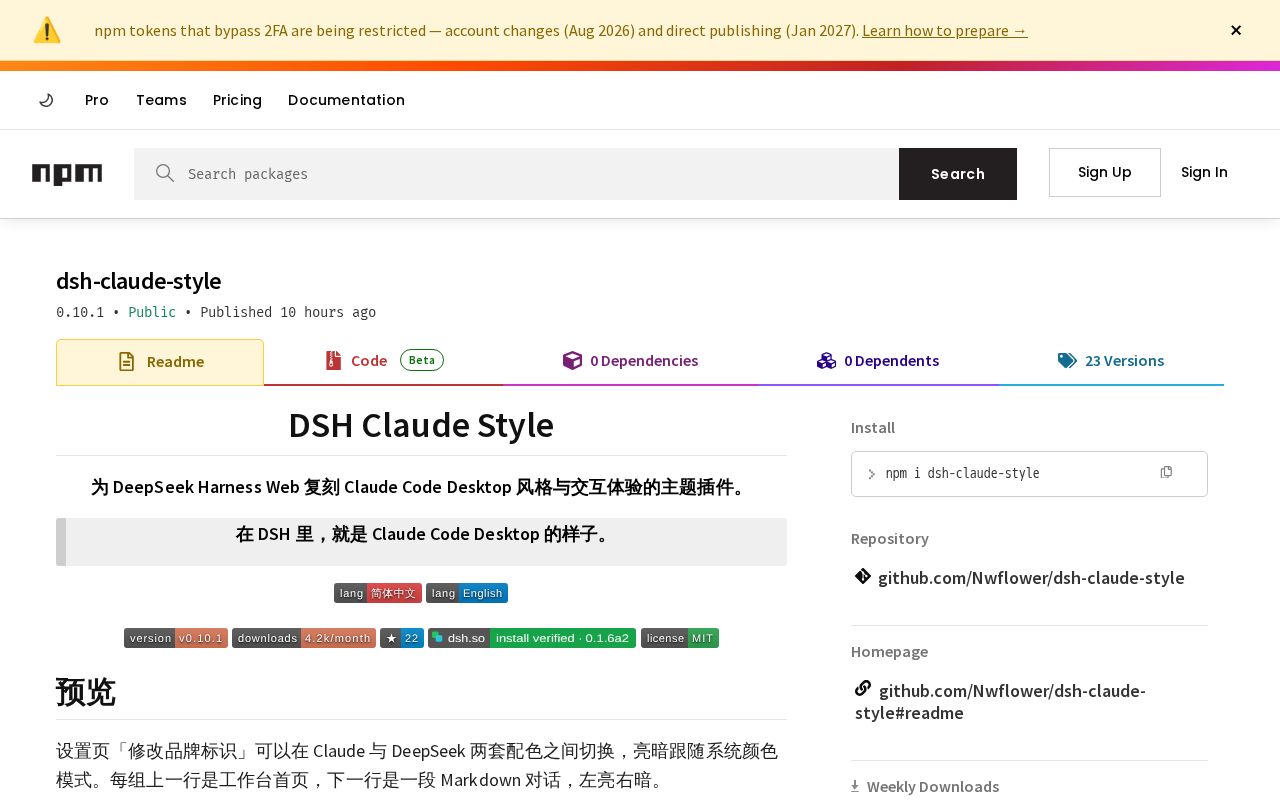
Task: Click the homepage link chain icon
Action: (x=863, y=688)
